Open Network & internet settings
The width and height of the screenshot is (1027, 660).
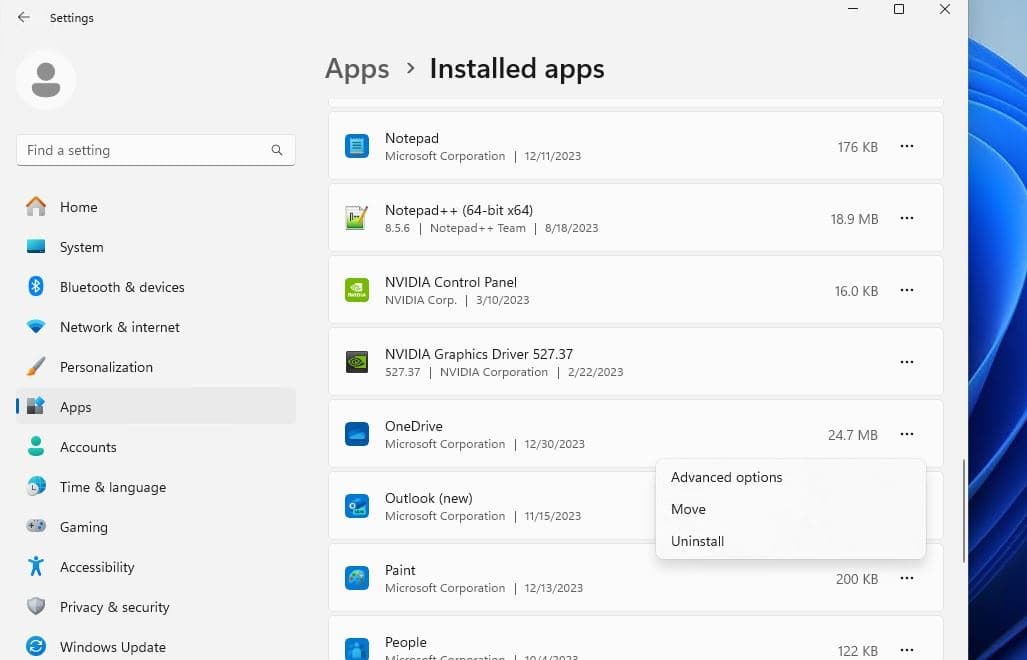point(156,327)
